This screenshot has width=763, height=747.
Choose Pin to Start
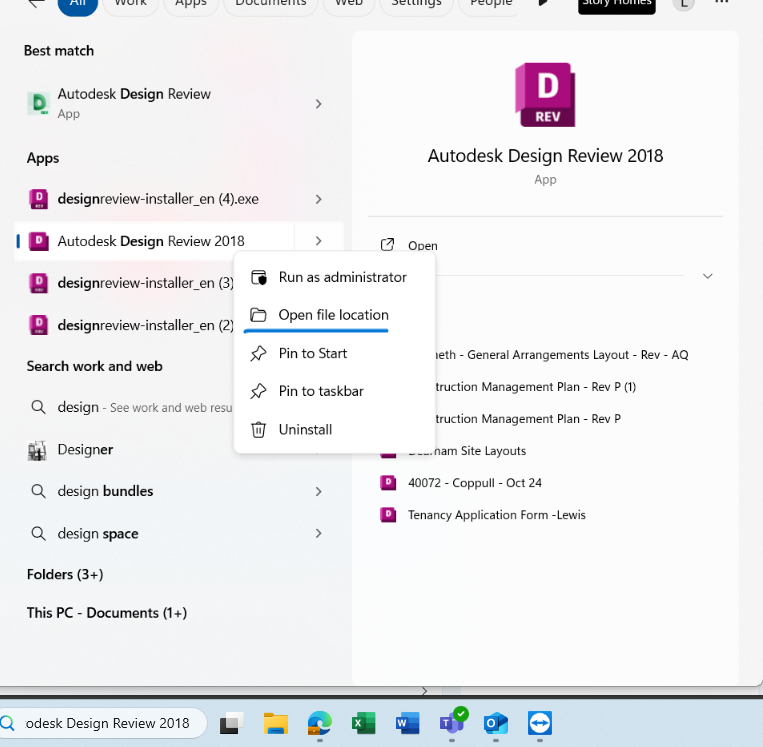click(335, 353)
